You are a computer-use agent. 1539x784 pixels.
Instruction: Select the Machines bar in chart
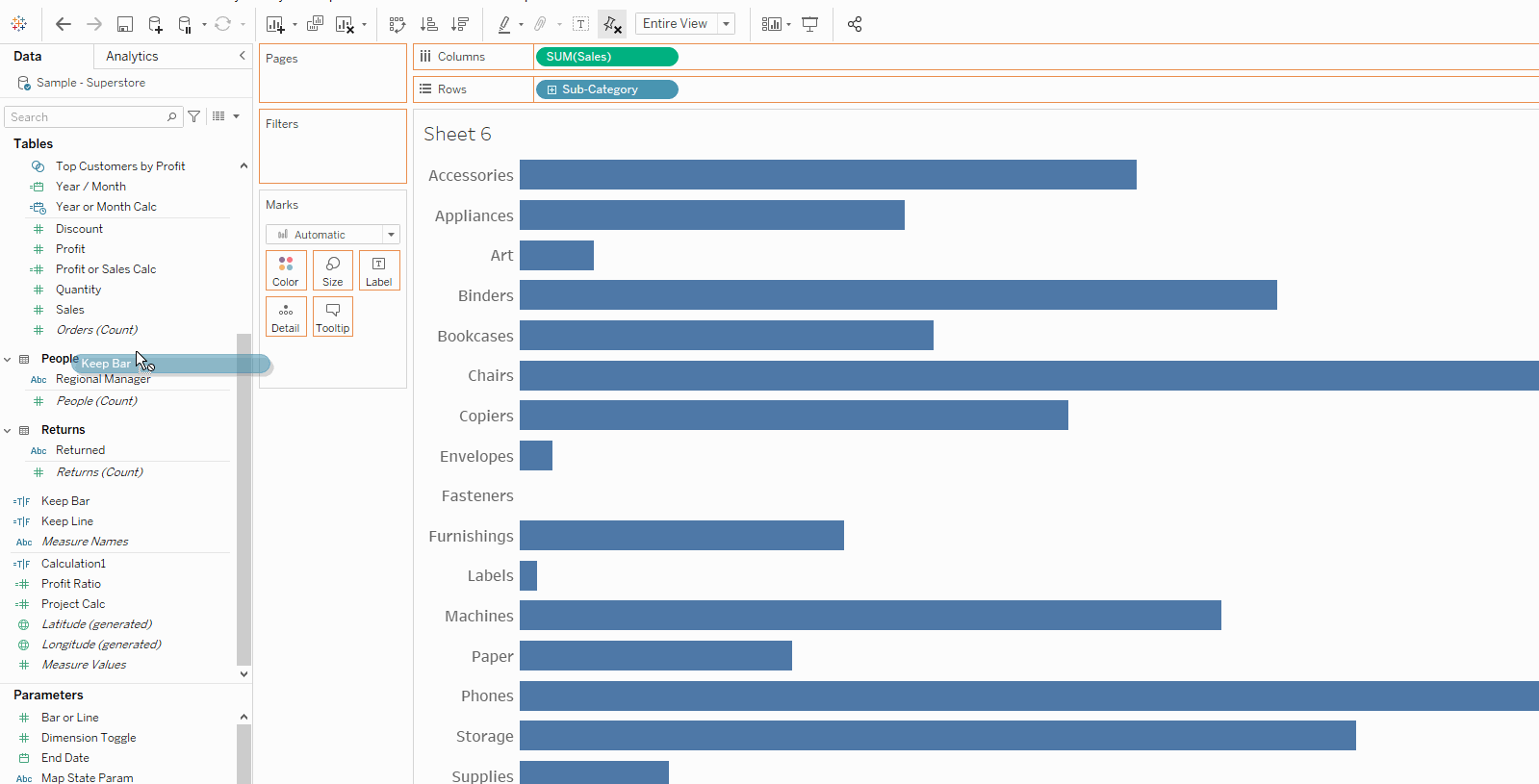coord(870,616)
